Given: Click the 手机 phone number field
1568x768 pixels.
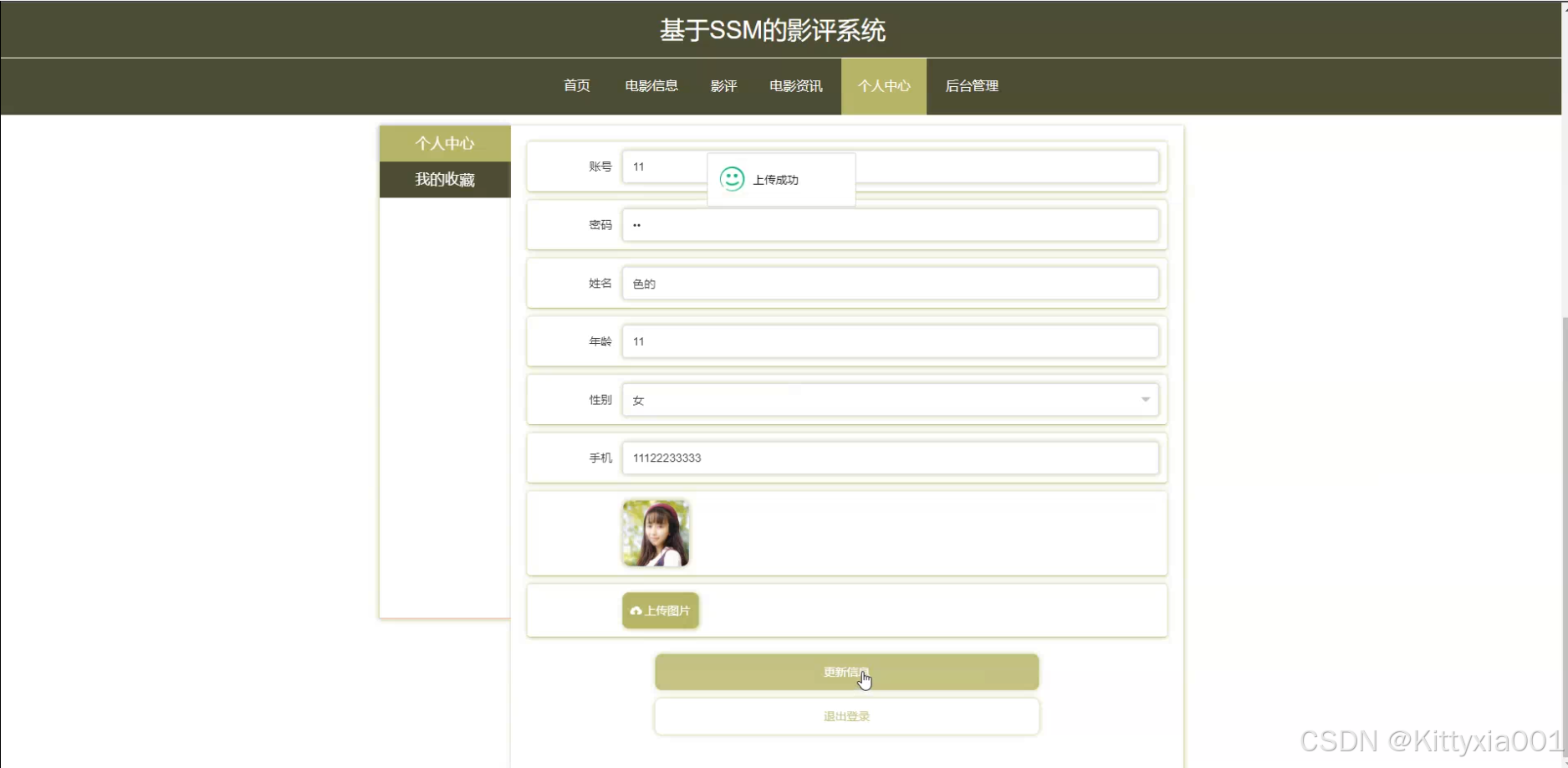Looking at the screenshot, I should 889,458.
